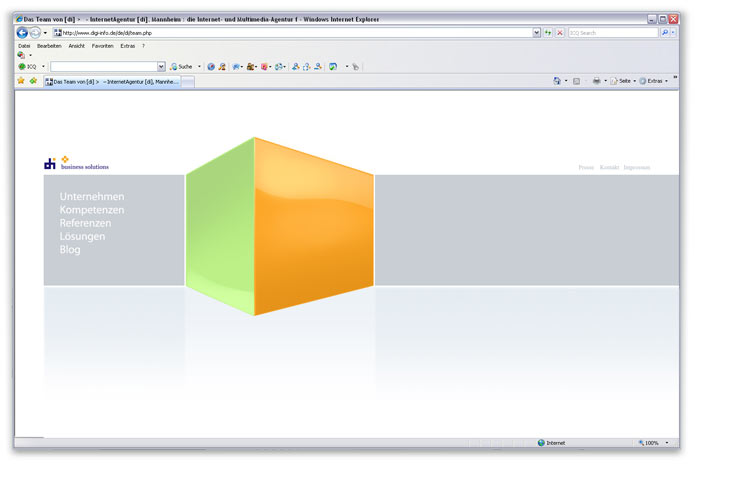Image resolution: width=750 pixels, height=480 pixels.
Task: Expand the address bar URL dropdown
Action: click(x=536, y=33)
